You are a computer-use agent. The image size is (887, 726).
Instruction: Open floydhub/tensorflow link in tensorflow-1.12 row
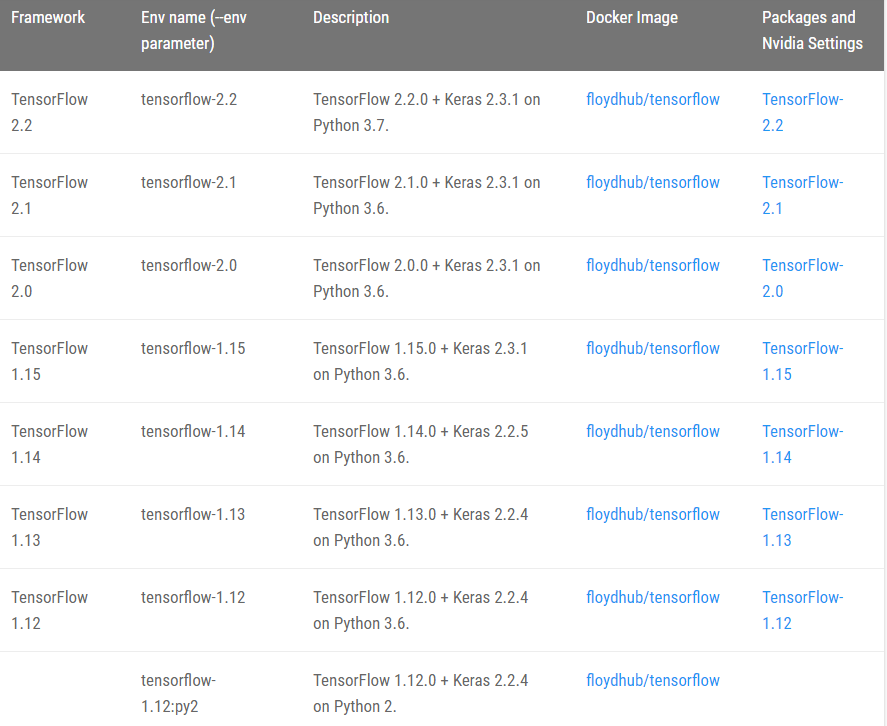pos(653,598)
